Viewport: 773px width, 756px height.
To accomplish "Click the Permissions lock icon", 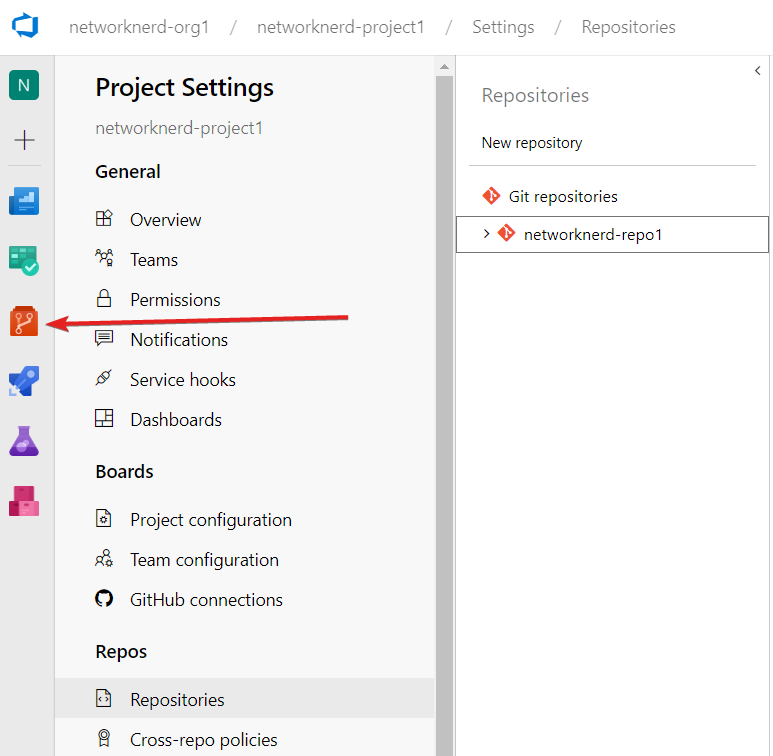I will coord(104,298).
